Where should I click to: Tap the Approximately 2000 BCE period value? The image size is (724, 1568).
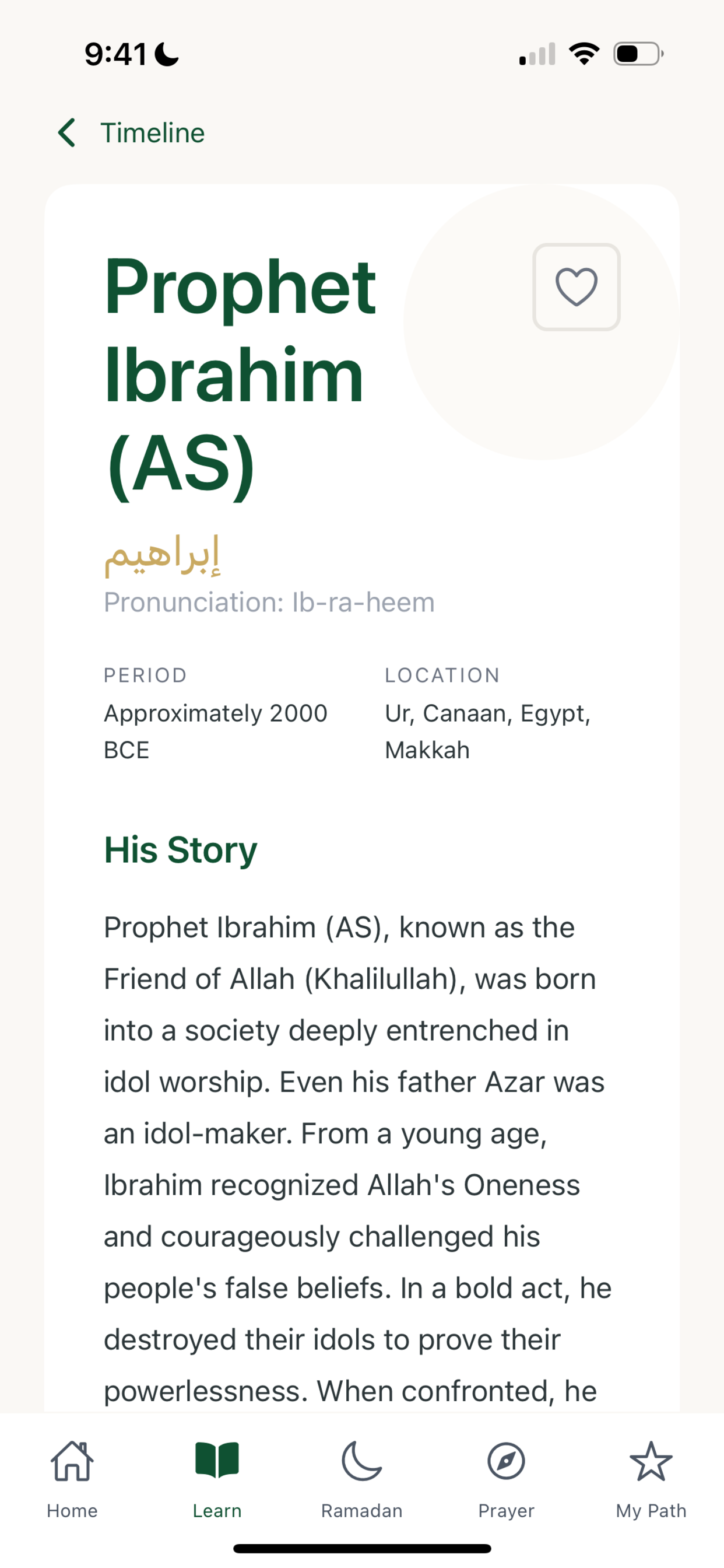tap(216, 731)
